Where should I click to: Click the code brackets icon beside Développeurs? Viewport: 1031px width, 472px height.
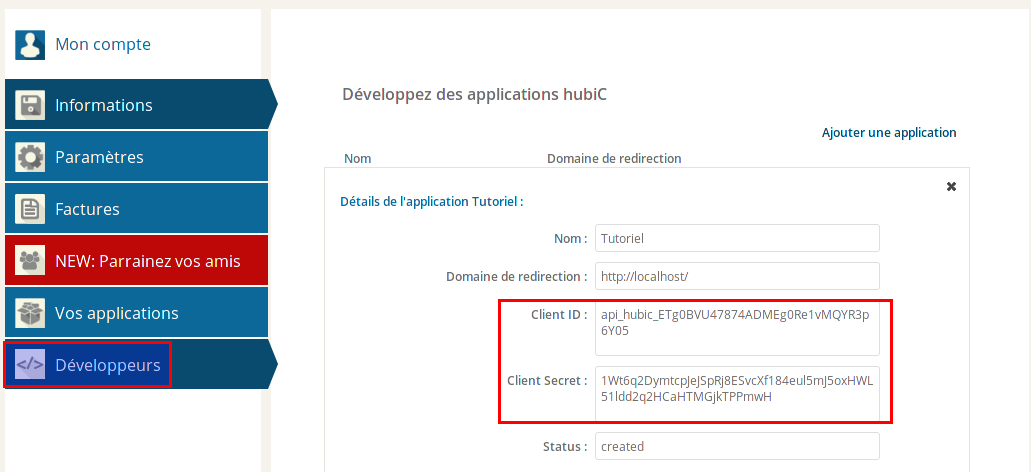pyautogui.click(x=30, y=365)
